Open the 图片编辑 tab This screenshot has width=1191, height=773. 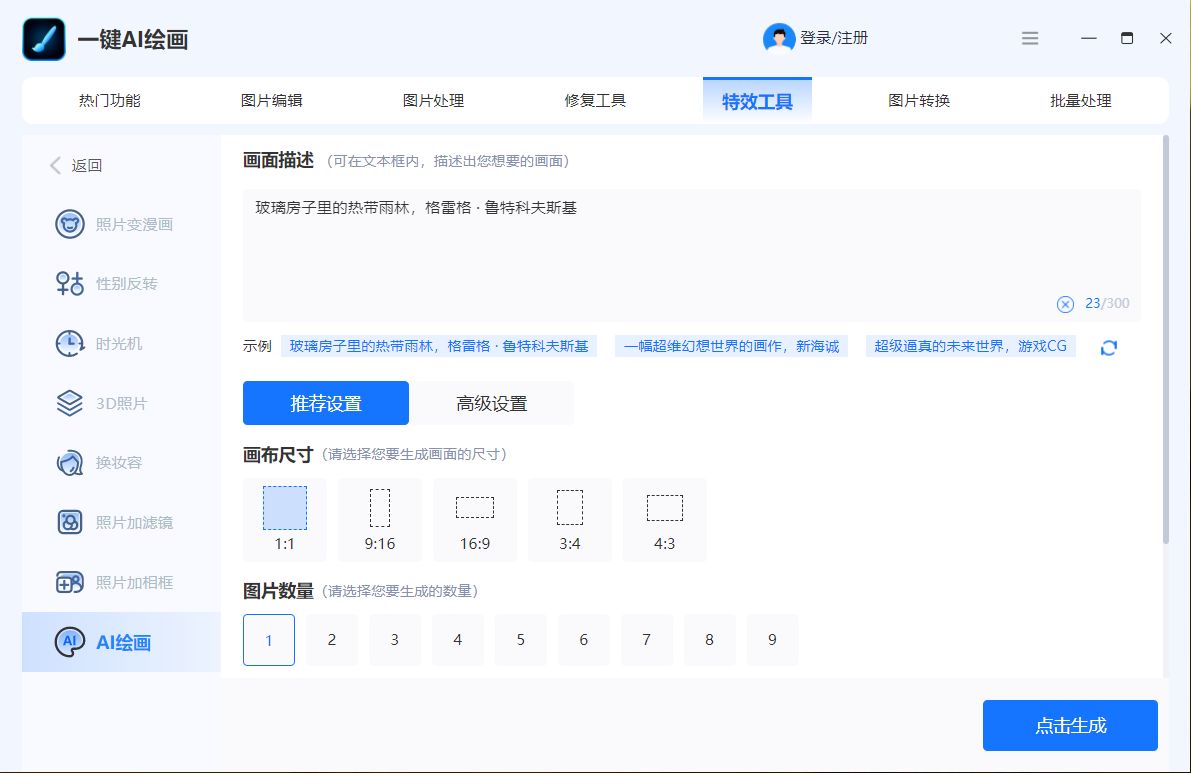point(272,100)
